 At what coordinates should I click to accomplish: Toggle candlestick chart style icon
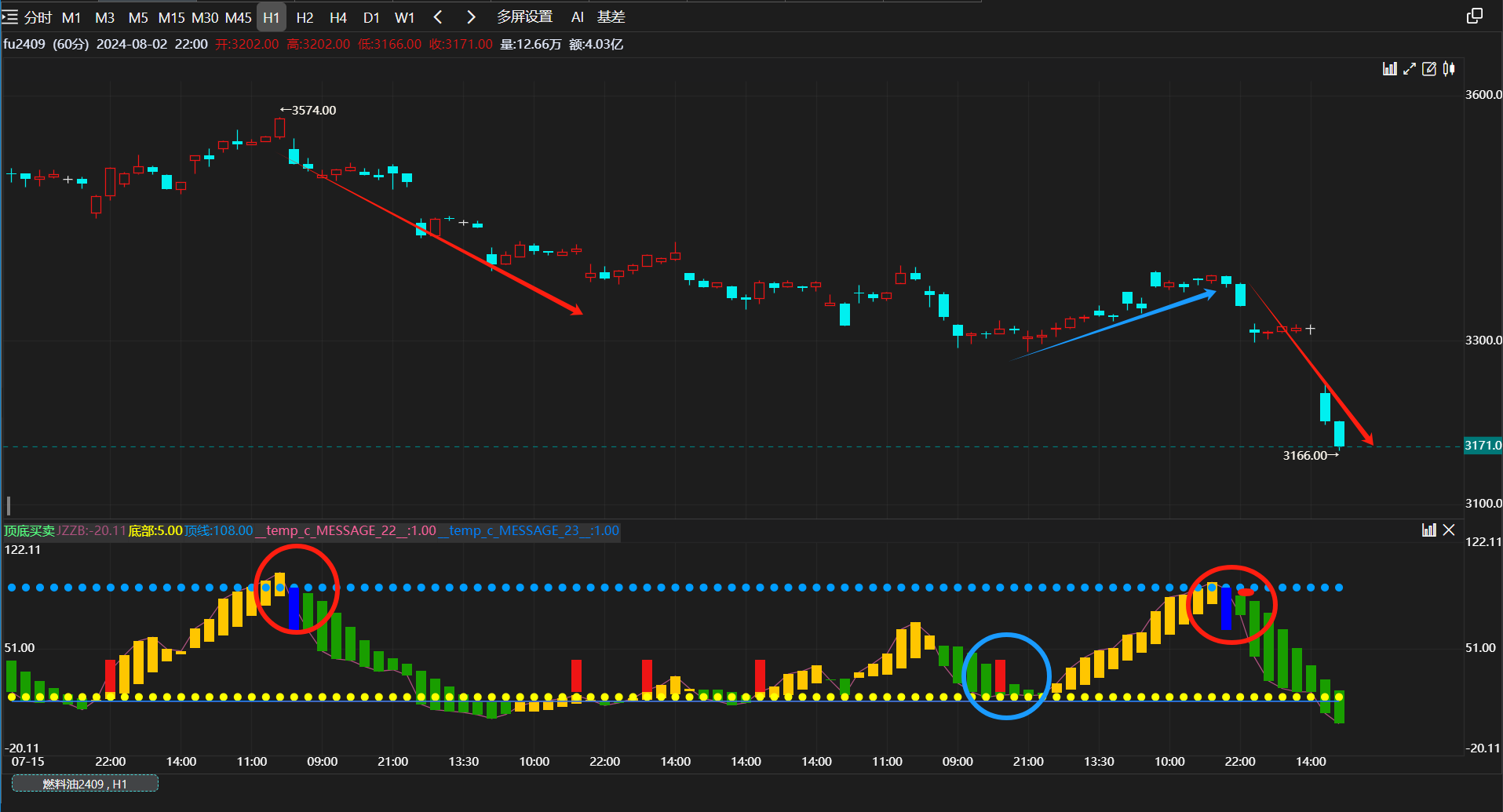point(1449,69)
